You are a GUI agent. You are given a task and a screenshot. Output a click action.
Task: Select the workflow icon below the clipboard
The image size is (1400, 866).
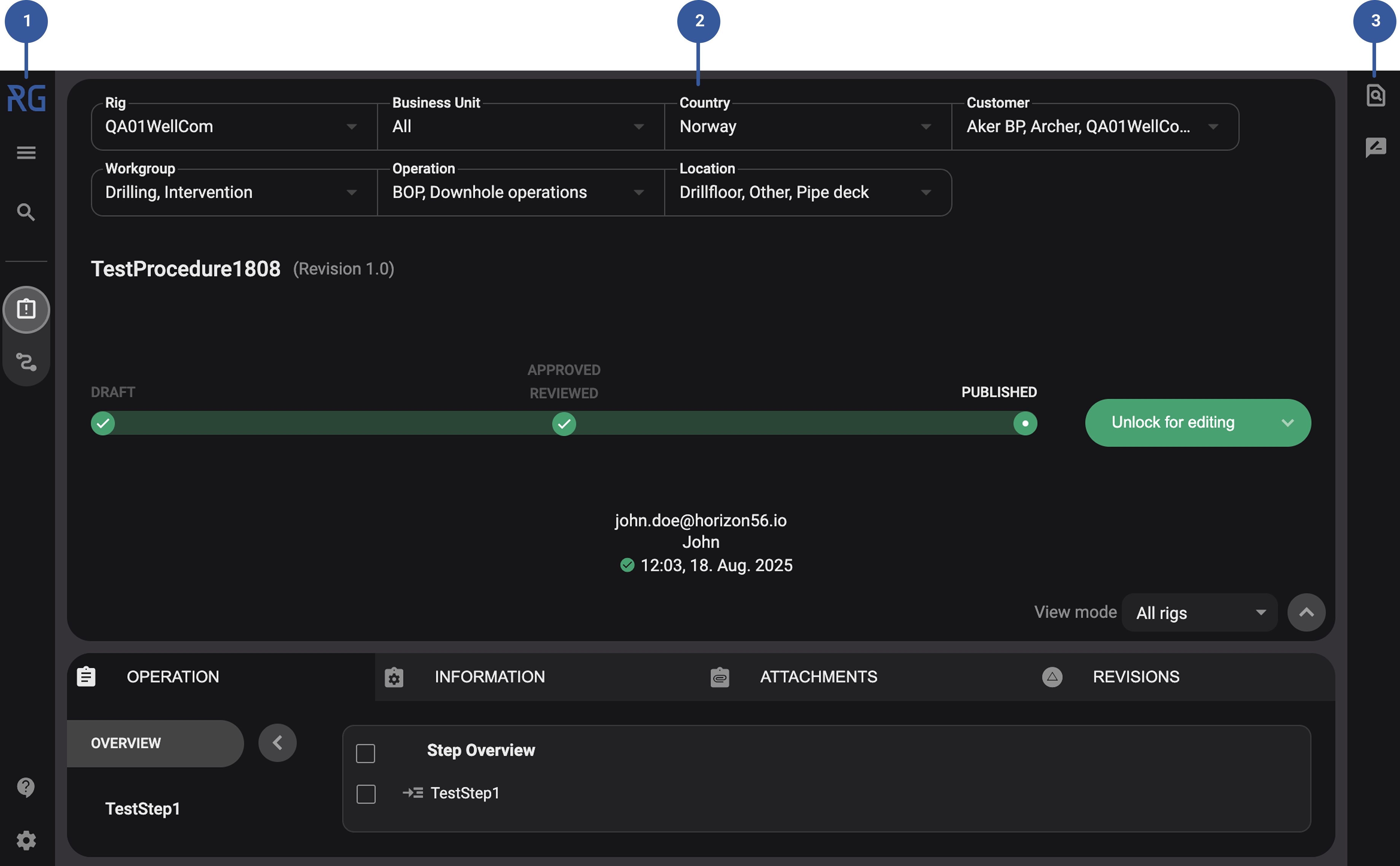26,362
